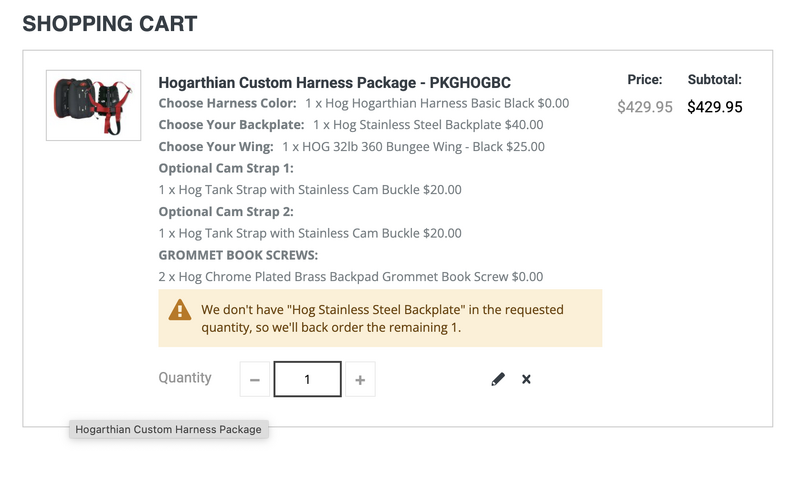The height and width of the screenshot is (479, 800).
Task: Click the "Optional Cam Strap 1:" label
Action: (x=226, y=168)
